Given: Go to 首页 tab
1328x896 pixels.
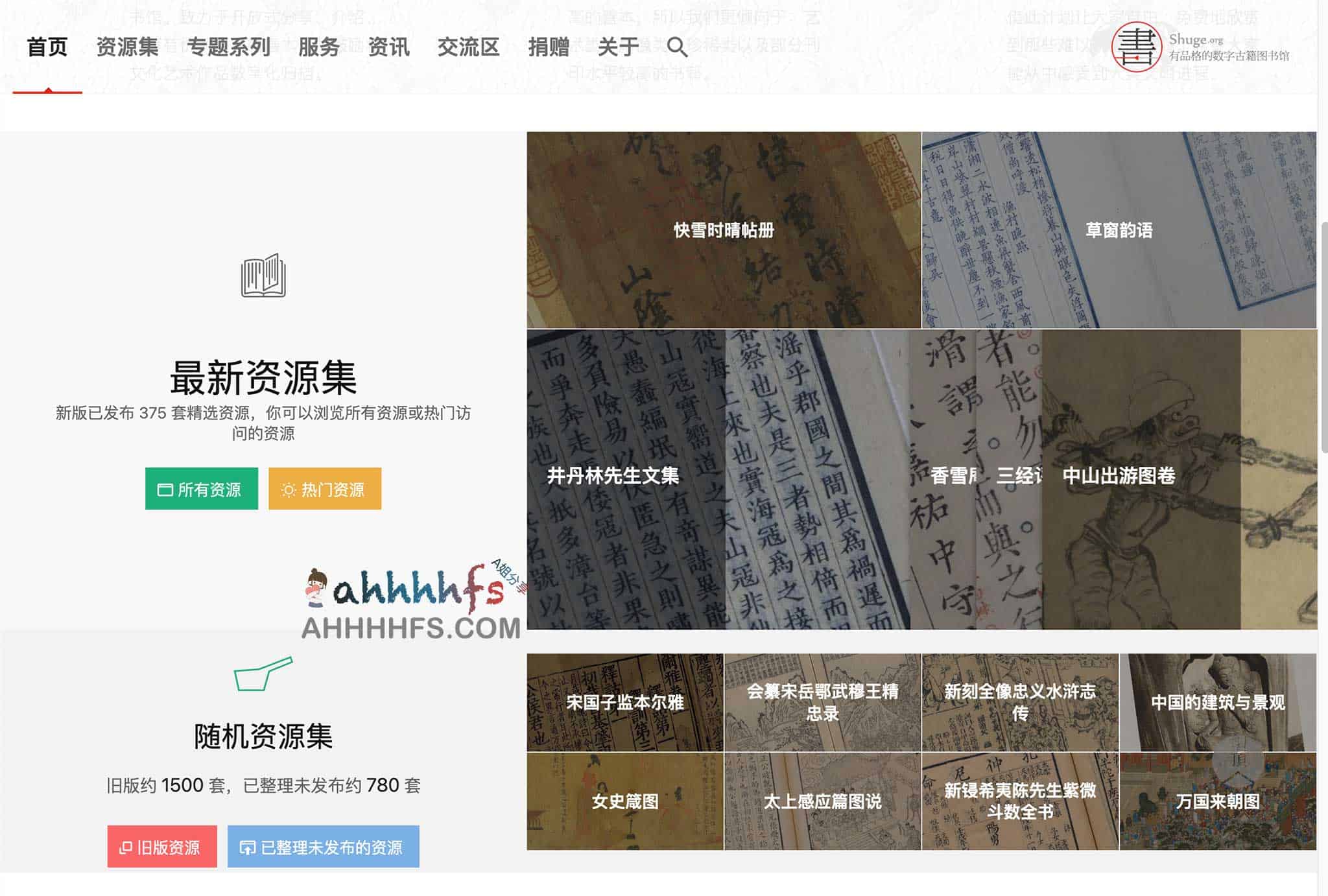Looking at the screenshot, I should (x=47, y=47).
